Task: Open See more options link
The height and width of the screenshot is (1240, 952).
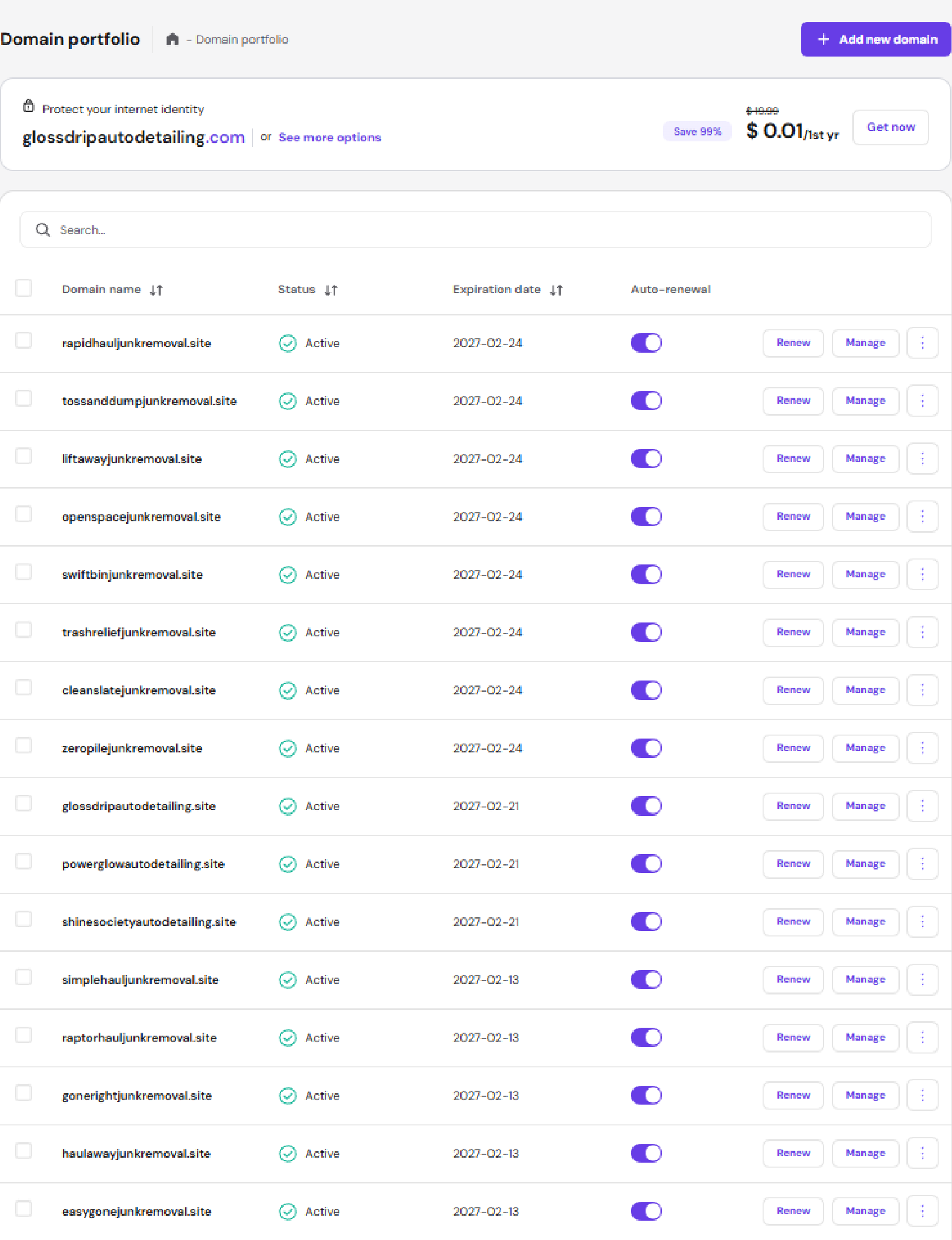Action: click(330, 138)
